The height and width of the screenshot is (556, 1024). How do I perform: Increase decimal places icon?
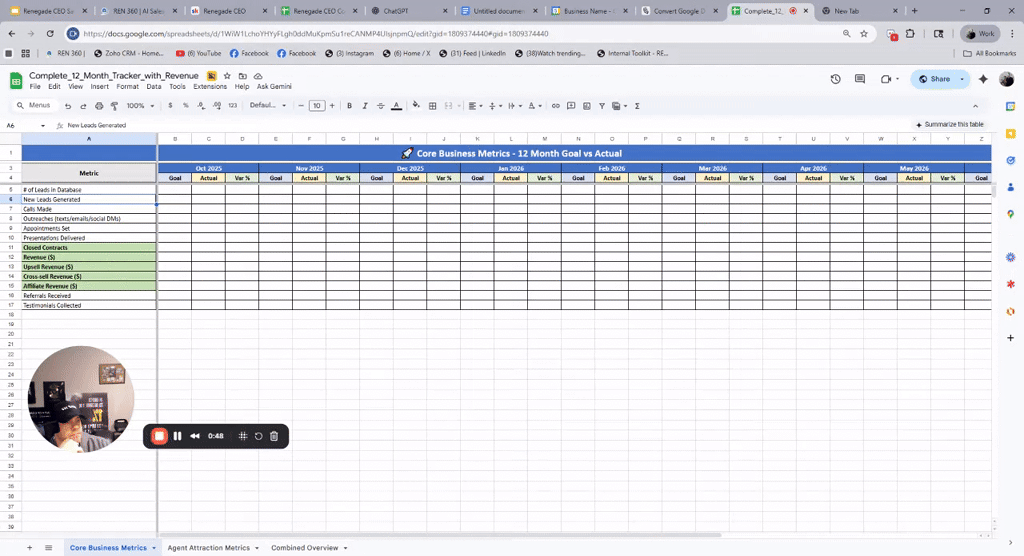216,106
